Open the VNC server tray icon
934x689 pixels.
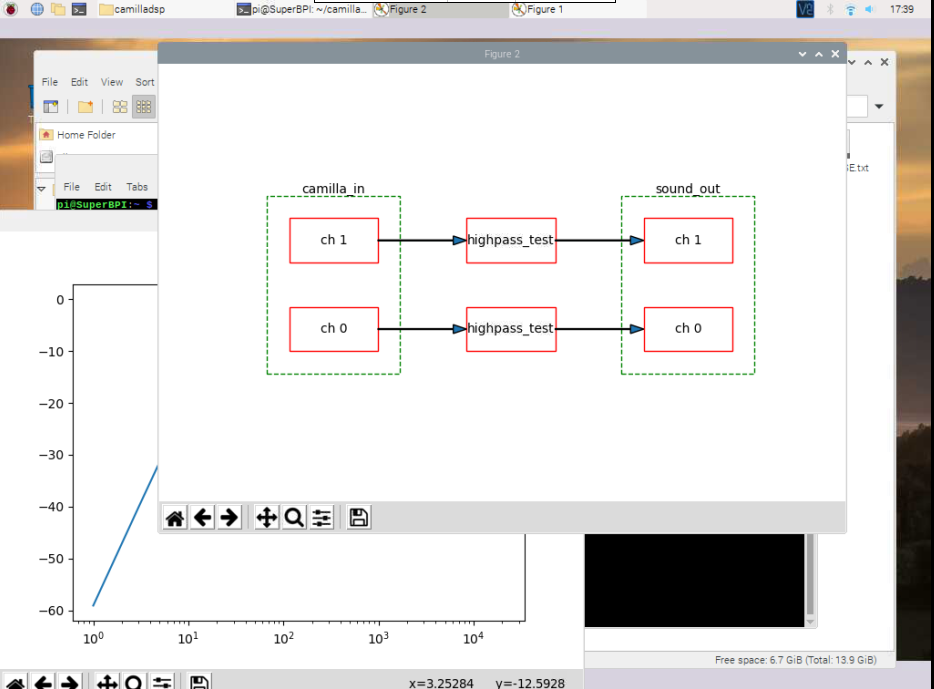[x=805, y=9]
